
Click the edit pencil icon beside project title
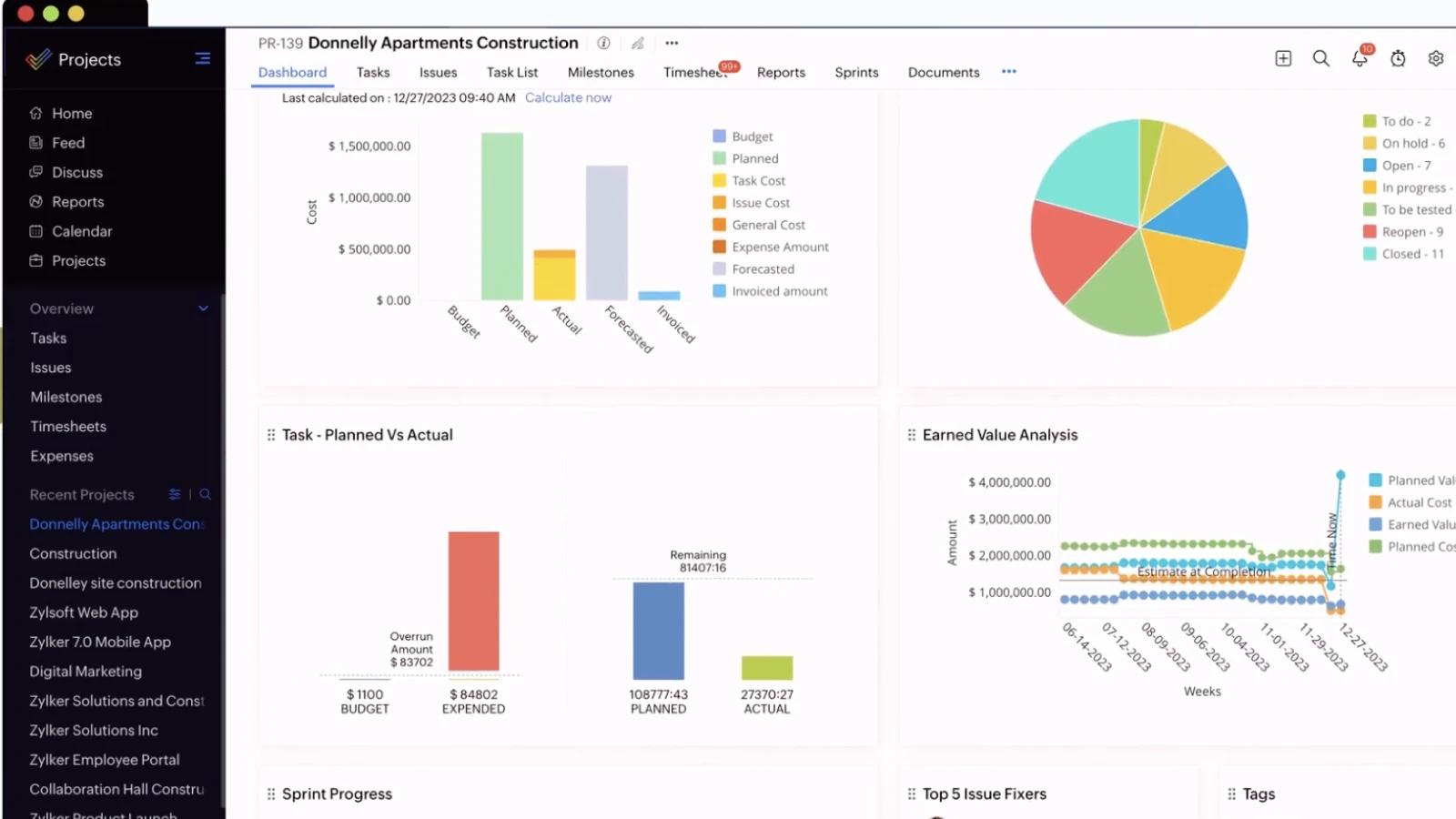point(638,43)
